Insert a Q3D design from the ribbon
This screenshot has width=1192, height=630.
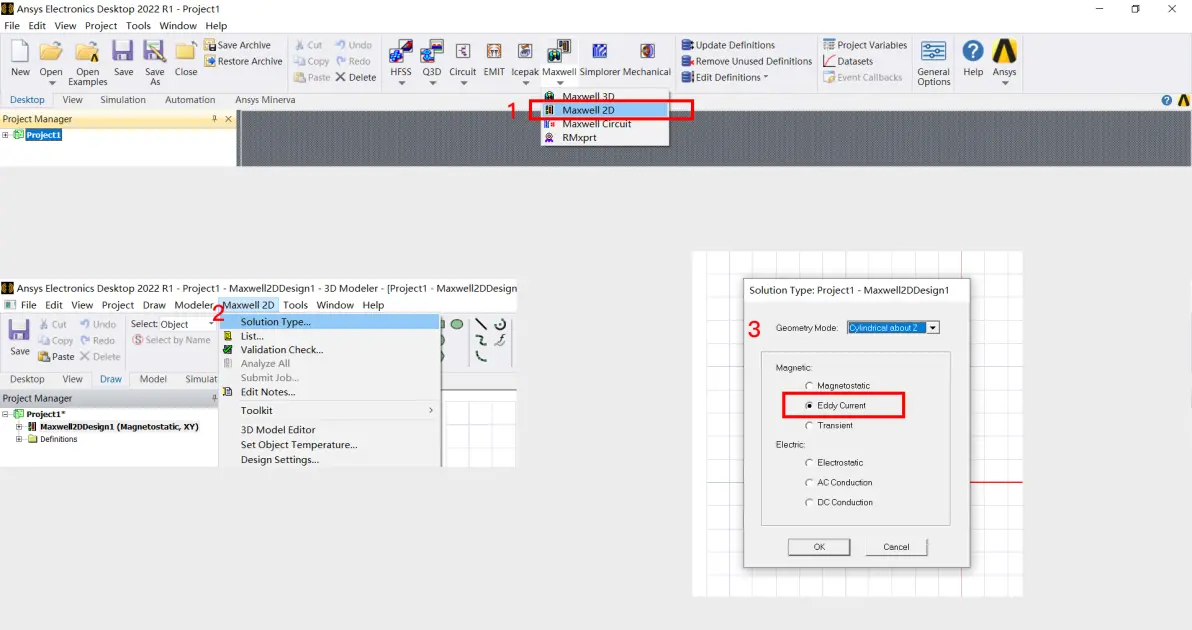(x=432, y=58)
